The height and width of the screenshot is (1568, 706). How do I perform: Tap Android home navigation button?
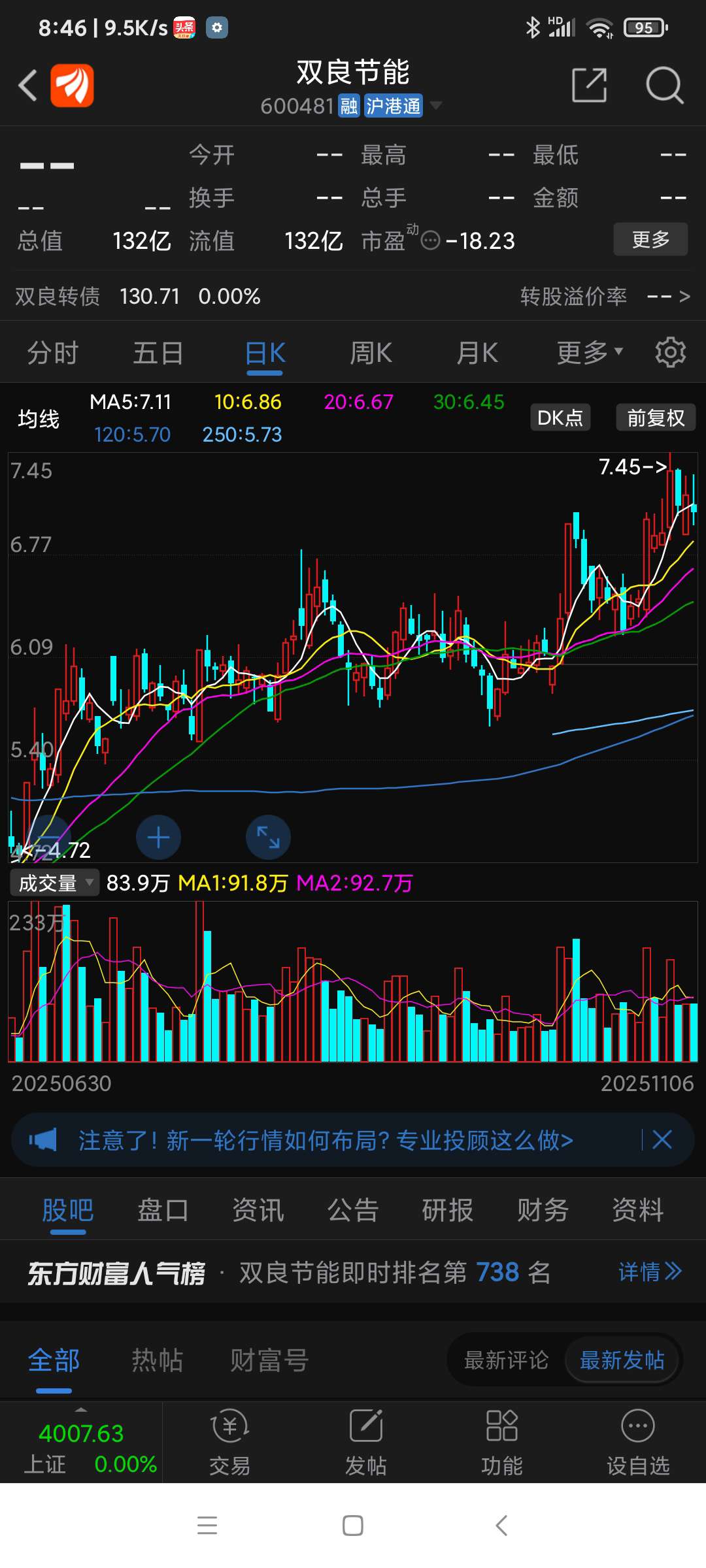click(353, 1526)
